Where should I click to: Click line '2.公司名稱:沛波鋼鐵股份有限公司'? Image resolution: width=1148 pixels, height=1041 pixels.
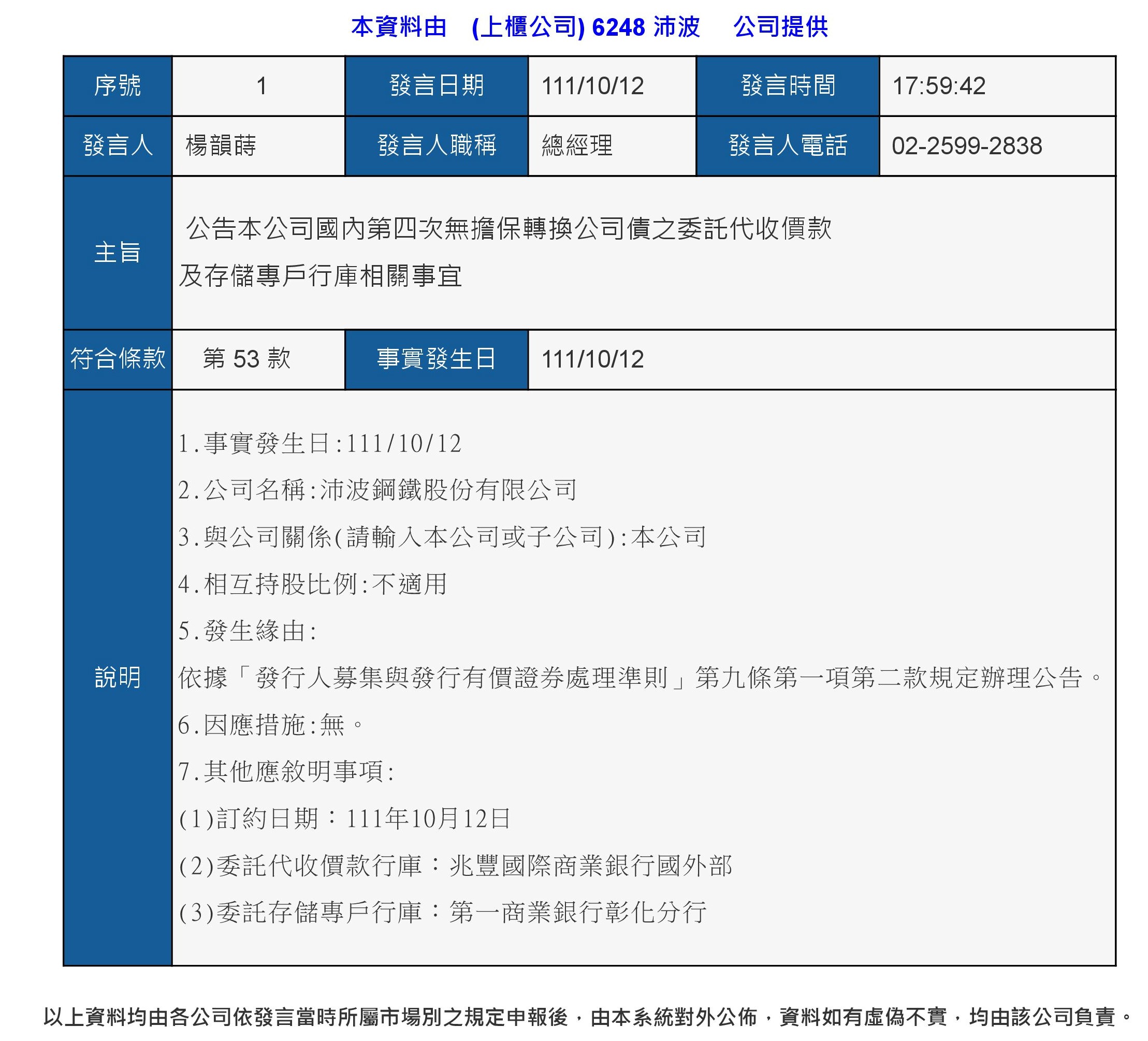coord(377,490)
